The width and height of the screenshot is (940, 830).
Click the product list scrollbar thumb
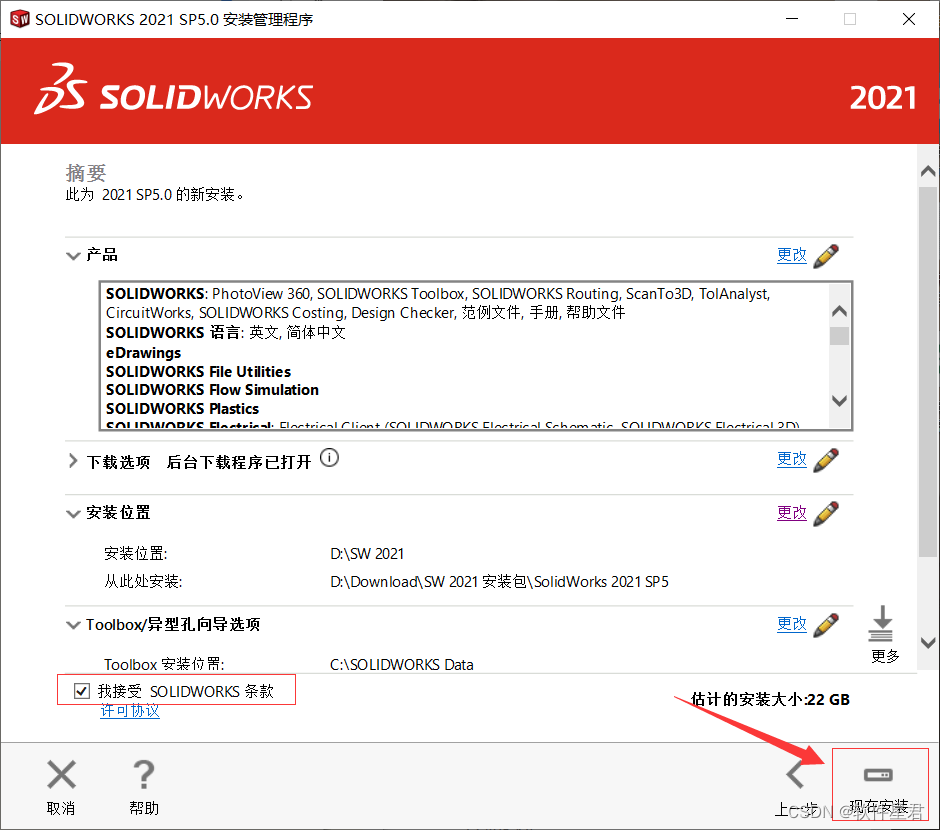[839, 336]
